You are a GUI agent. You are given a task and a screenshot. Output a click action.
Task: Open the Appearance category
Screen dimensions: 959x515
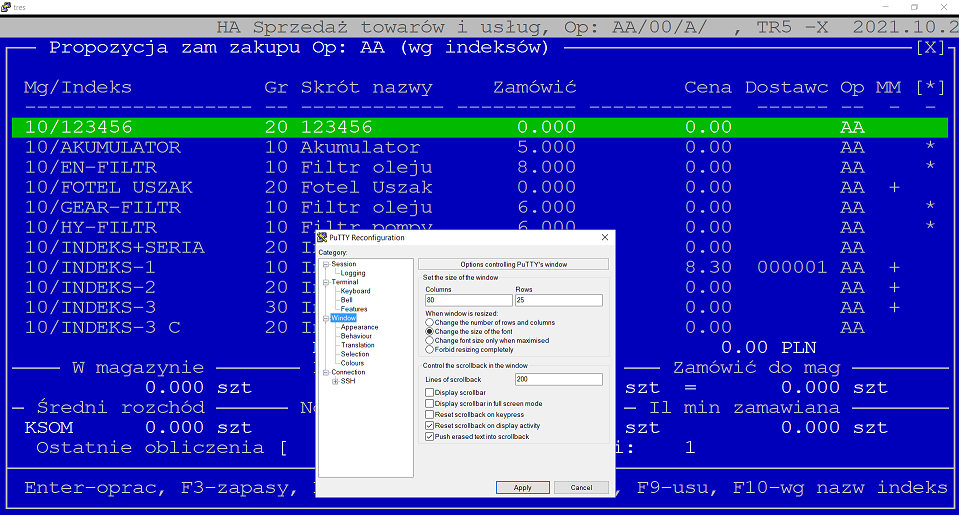pyautogui.click(x=359, y=327)
